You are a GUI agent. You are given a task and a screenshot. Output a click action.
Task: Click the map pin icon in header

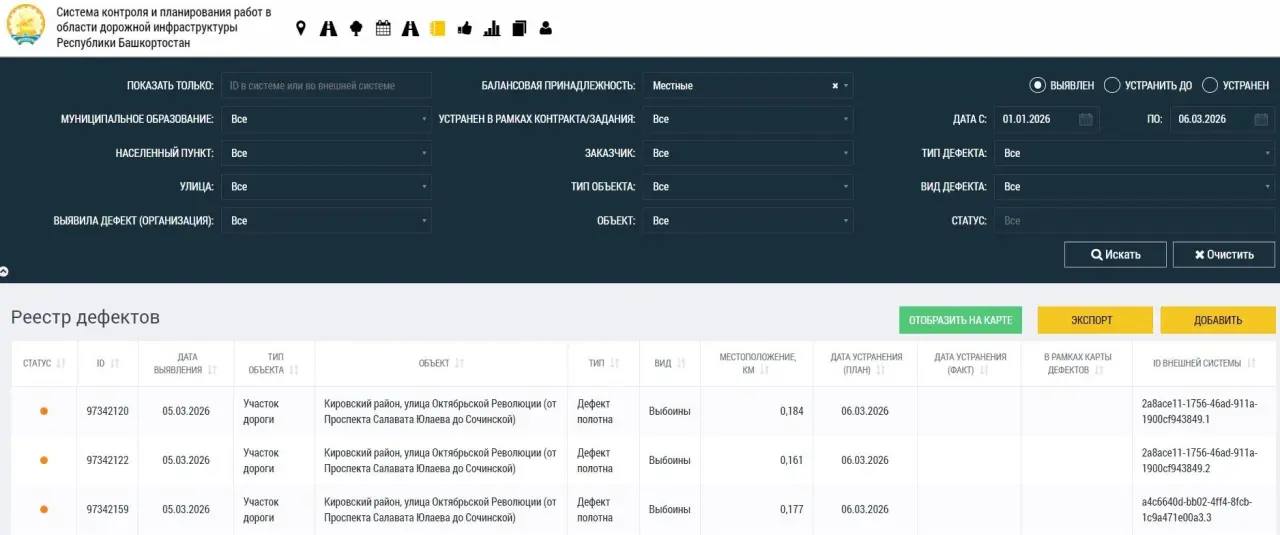coord(300,29)
